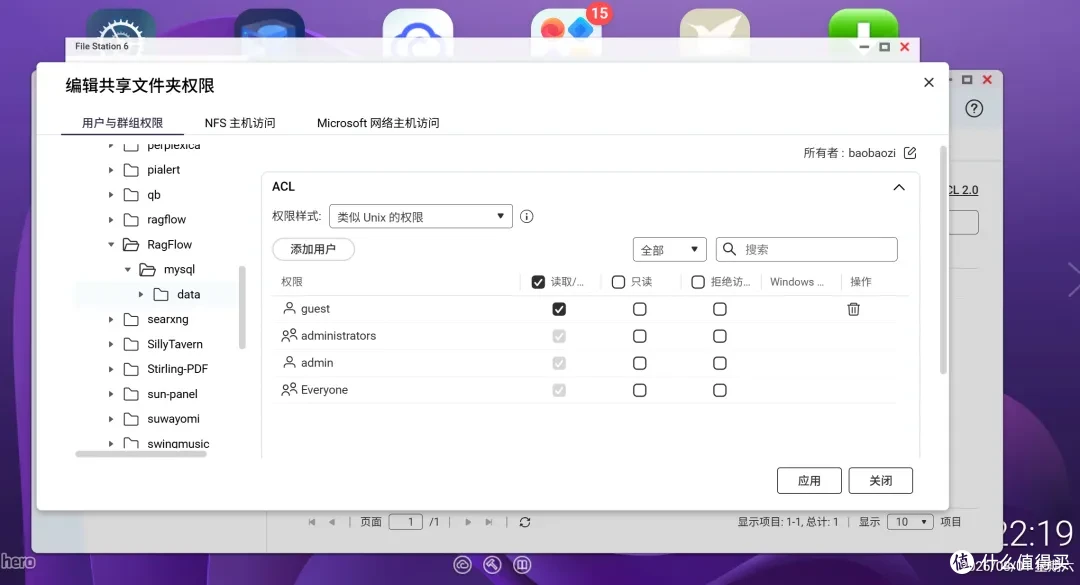
Task: Expand the ragflow folder tree arrow
Action: point(111,220)
